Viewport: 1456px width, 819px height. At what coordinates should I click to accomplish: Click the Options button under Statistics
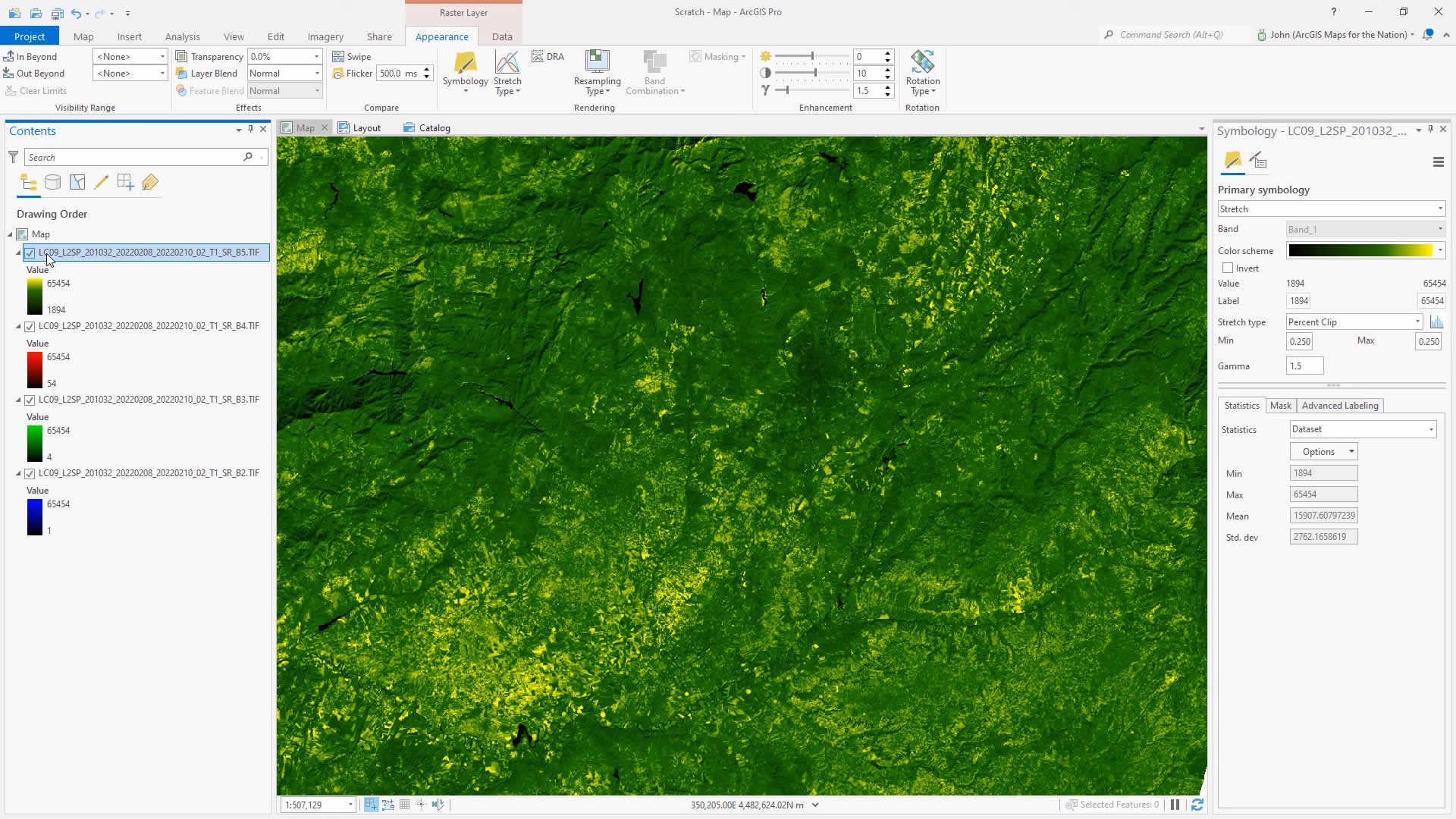click(x=1323, y=452)
